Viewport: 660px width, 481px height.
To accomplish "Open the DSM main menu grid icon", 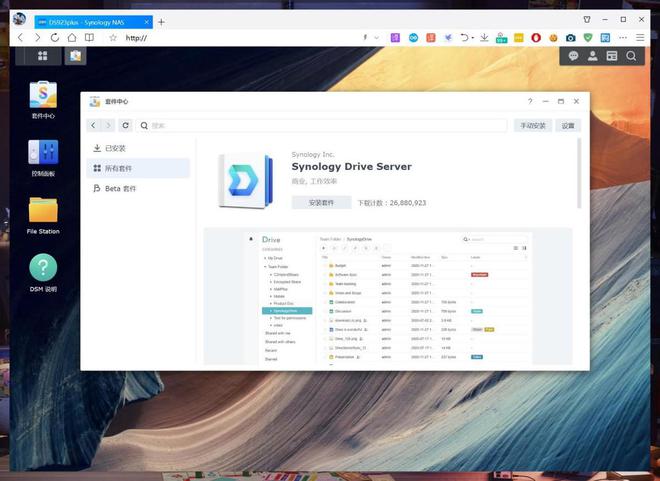I will tap(43, 56).
